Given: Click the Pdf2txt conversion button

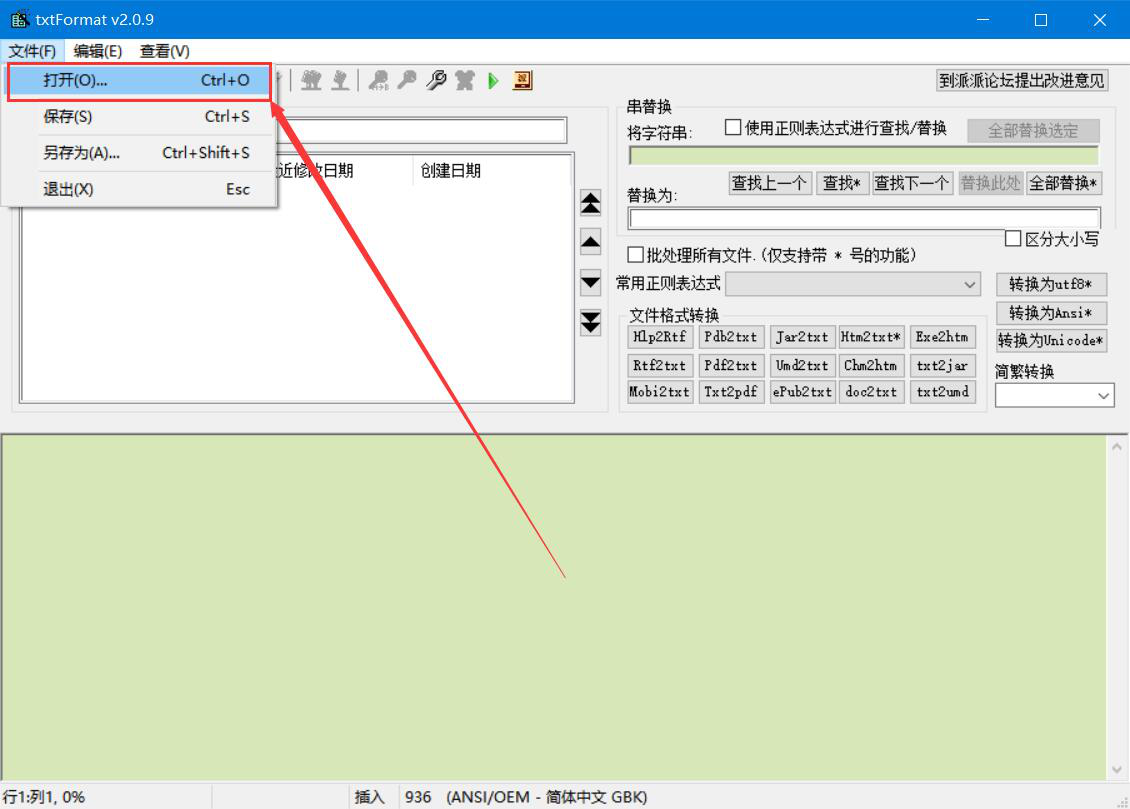Looking at the screenshot, I should (731, 365).
